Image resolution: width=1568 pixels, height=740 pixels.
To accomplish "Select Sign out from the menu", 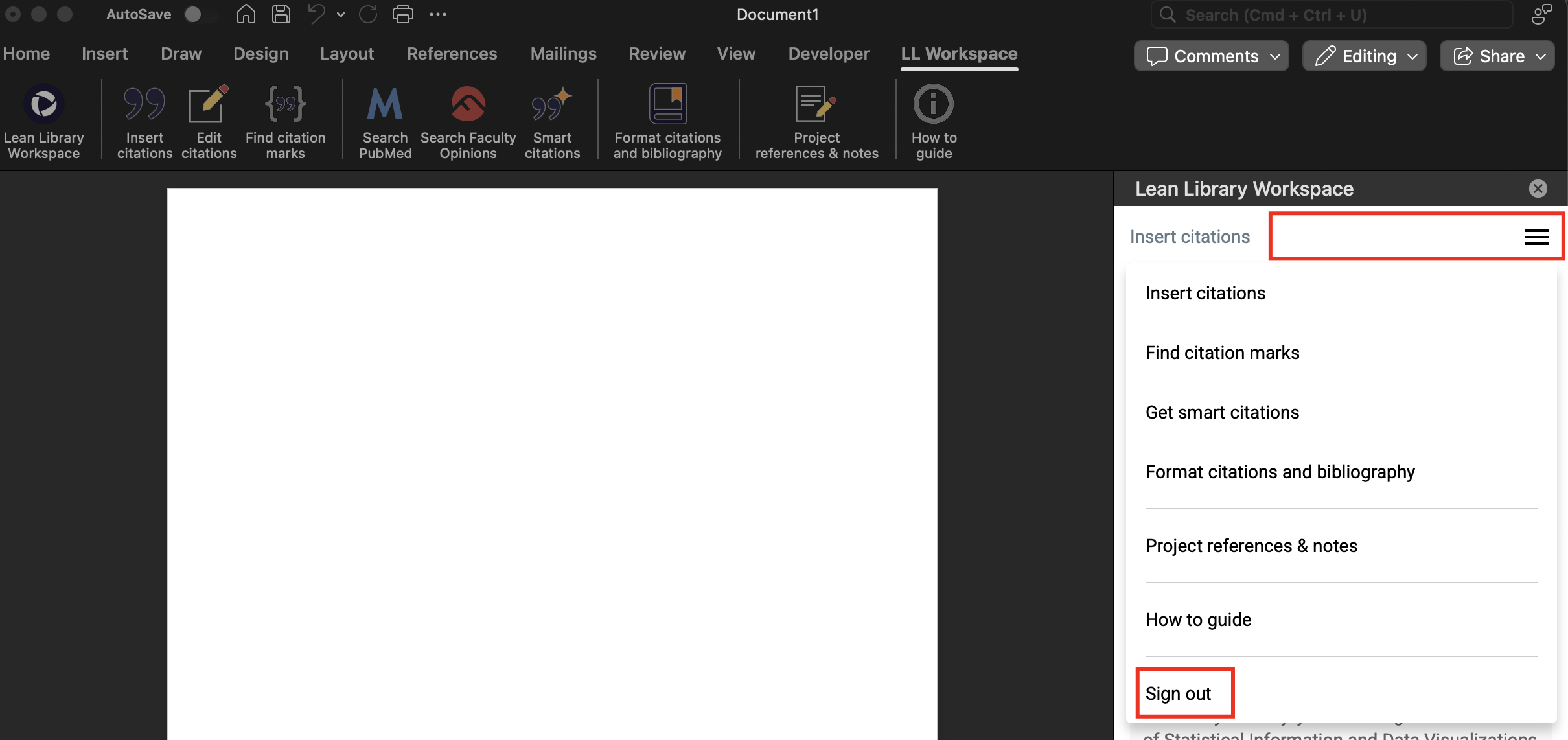I will [x=1178, y=693].
